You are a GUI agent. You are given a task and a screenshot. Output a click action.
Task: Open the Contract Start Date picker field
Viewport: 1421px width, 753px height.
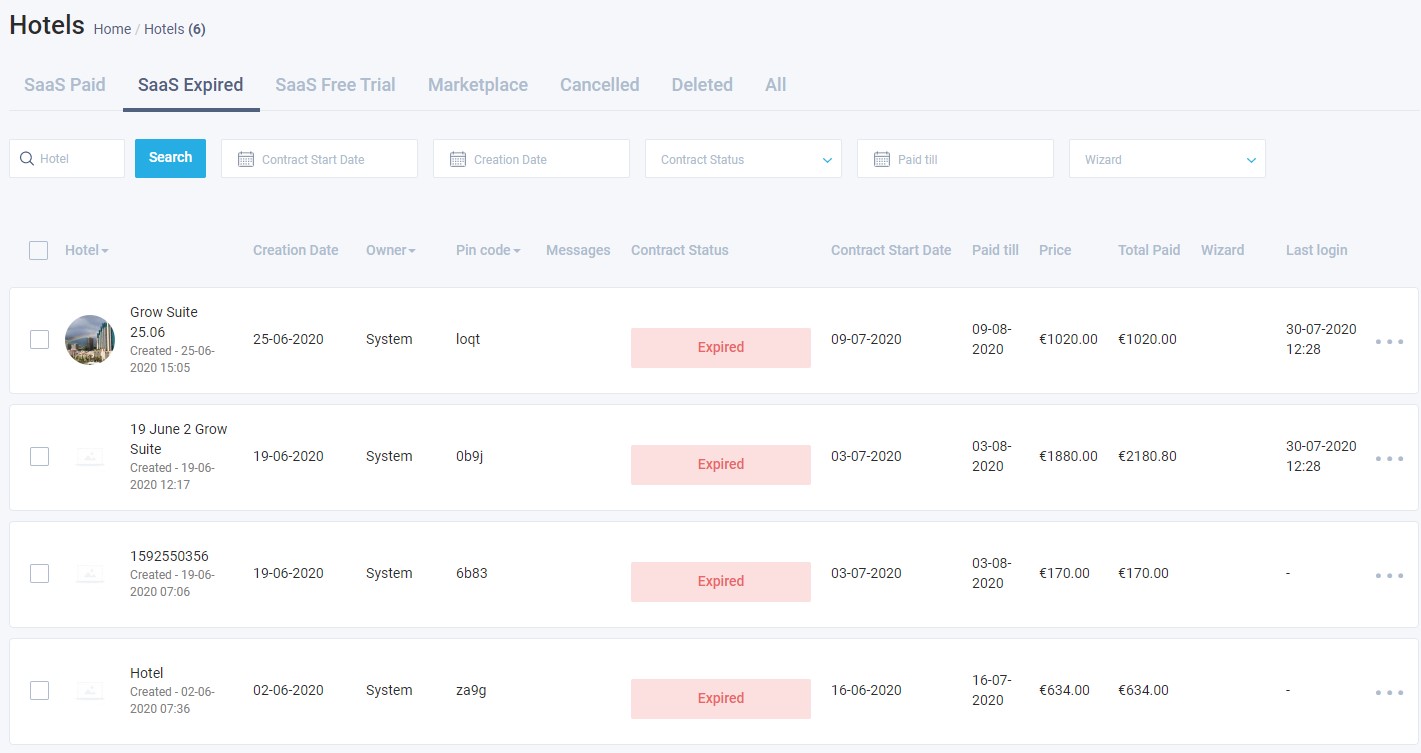coord(319,159)
